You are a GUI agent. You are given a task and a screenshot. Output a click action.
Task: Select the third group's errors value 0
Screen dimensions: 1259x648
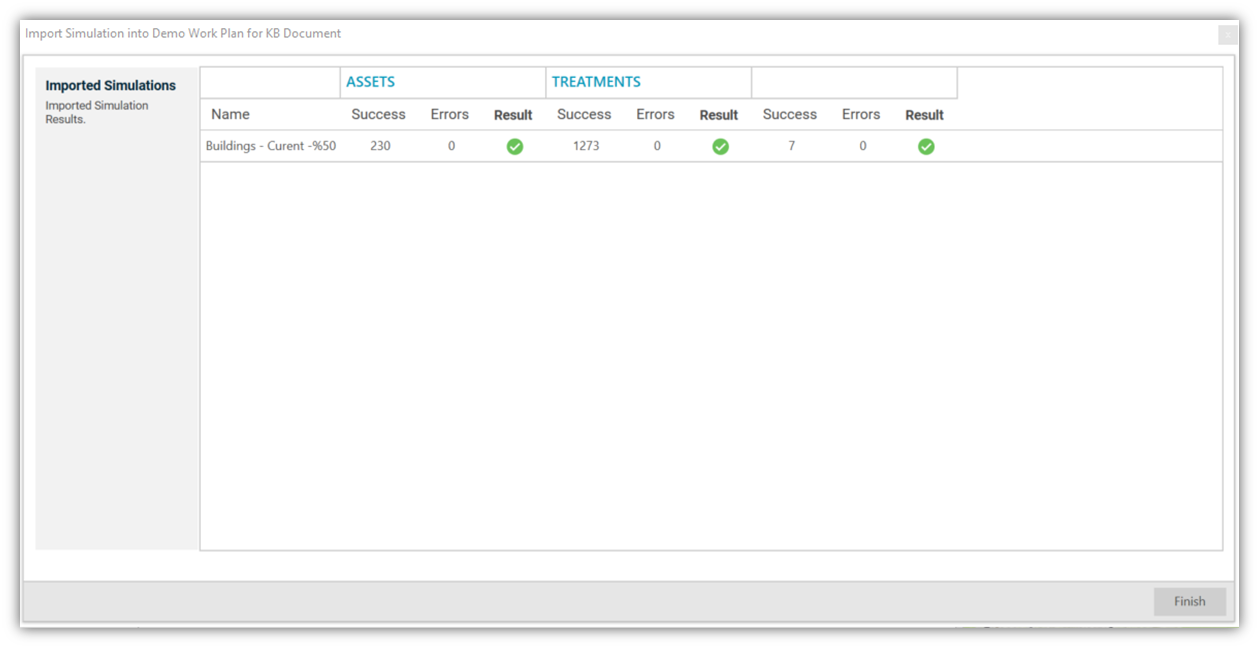tap(863, 146)
